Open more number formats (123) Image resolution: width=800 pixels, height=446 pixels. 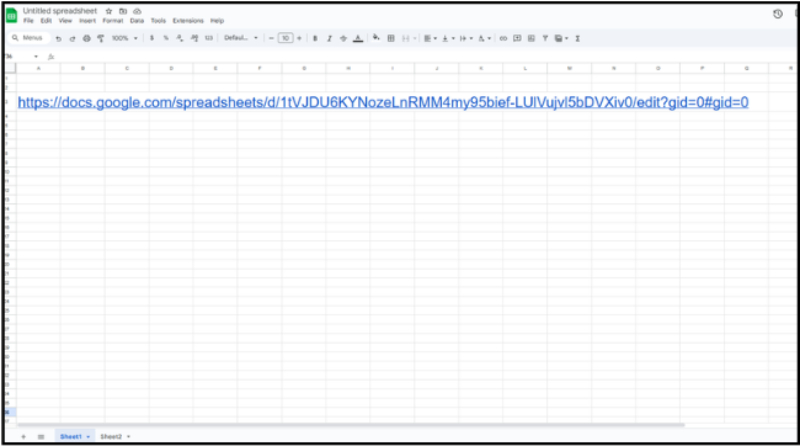coord(209,38)
